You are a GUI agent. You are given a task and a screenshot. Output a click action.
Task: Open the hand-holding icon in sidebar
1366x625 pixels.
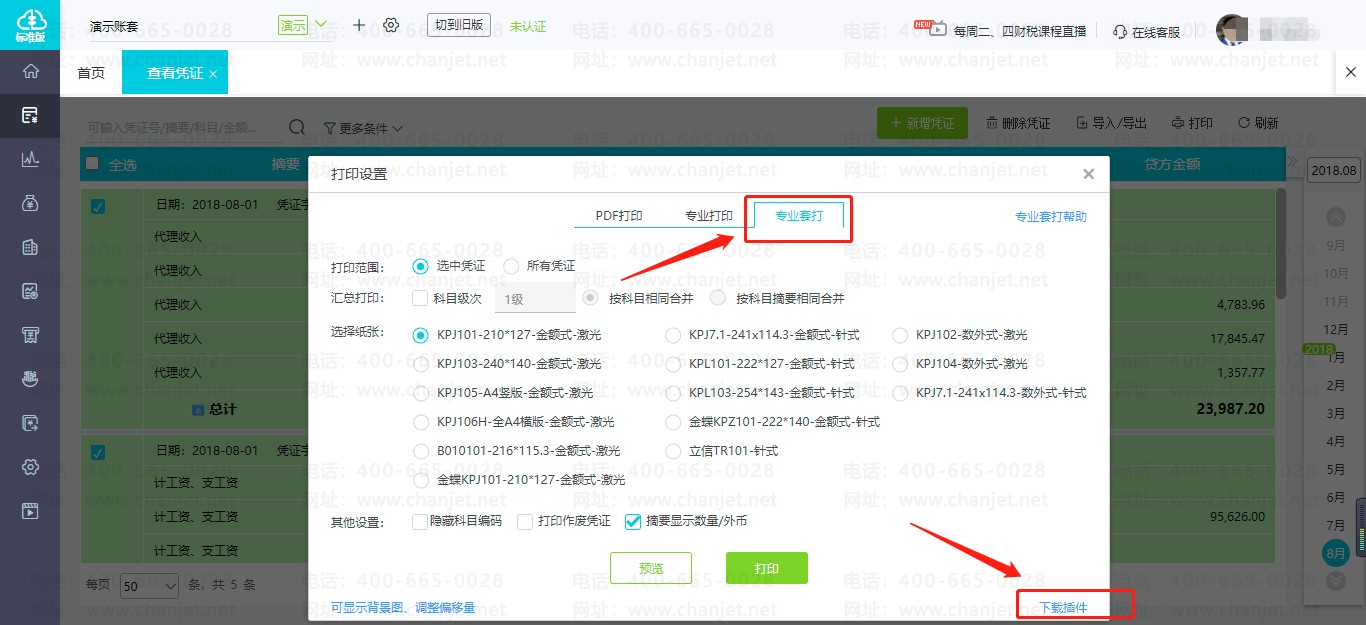(x=30, y=379)
